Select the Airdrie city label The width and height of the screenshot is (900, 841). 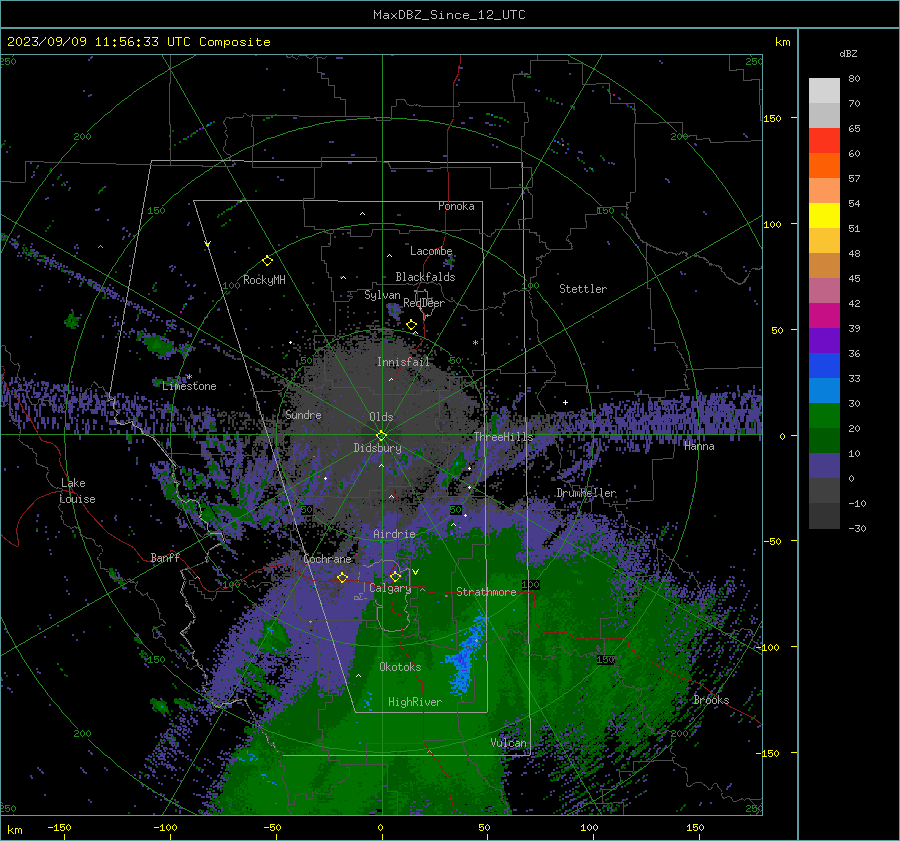point(394,534)
